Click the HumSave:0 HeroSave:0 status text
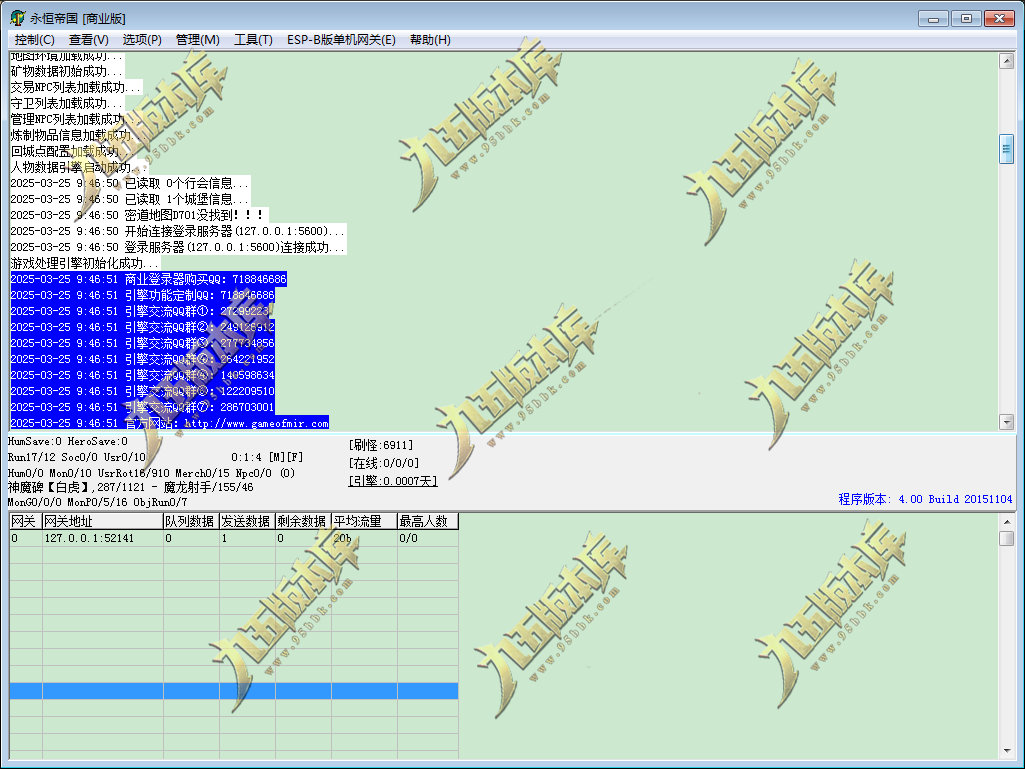The image size is (1025, 769). click(x=68, y=441)
